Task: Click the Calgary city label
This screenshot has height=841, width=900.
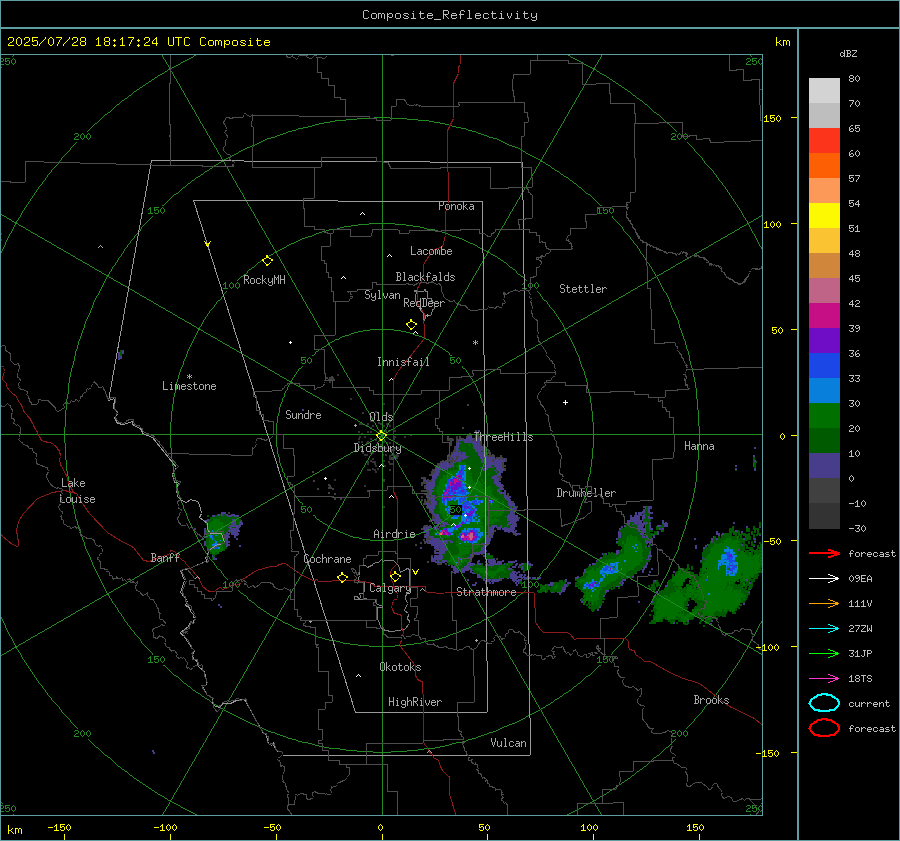Action: point(390,588)
